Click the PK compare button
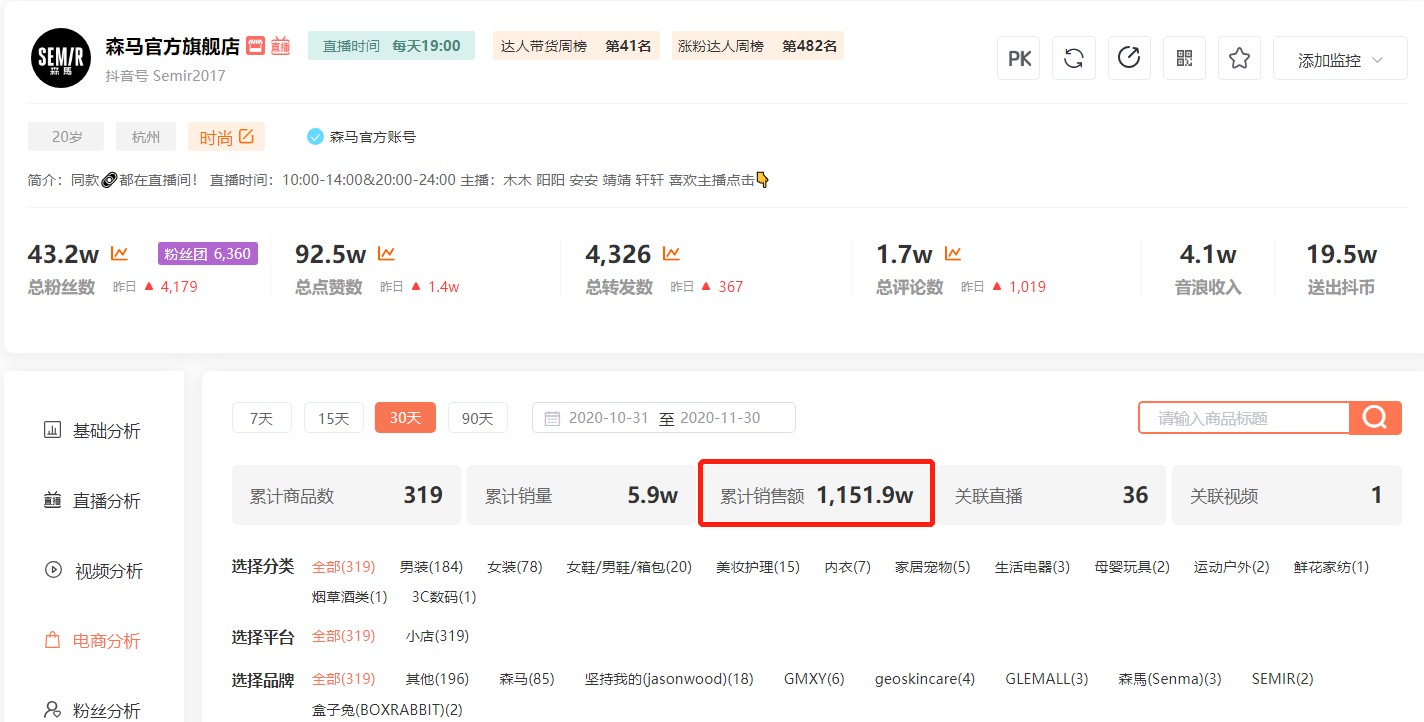The image size is (1424, 722). coord(1019,58)
